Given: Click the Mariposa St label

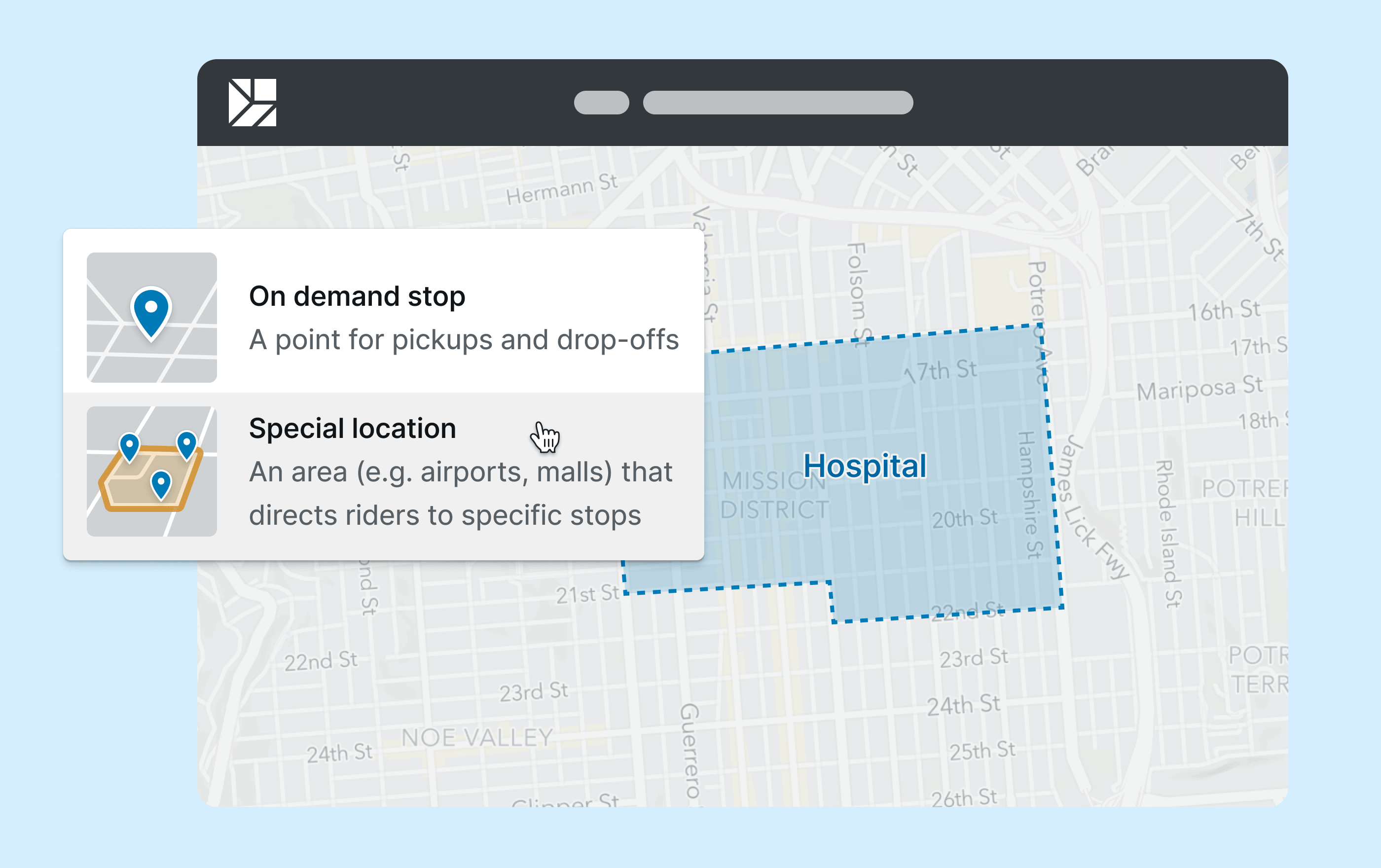Looking at the screenshot, I should [1200, 388].
